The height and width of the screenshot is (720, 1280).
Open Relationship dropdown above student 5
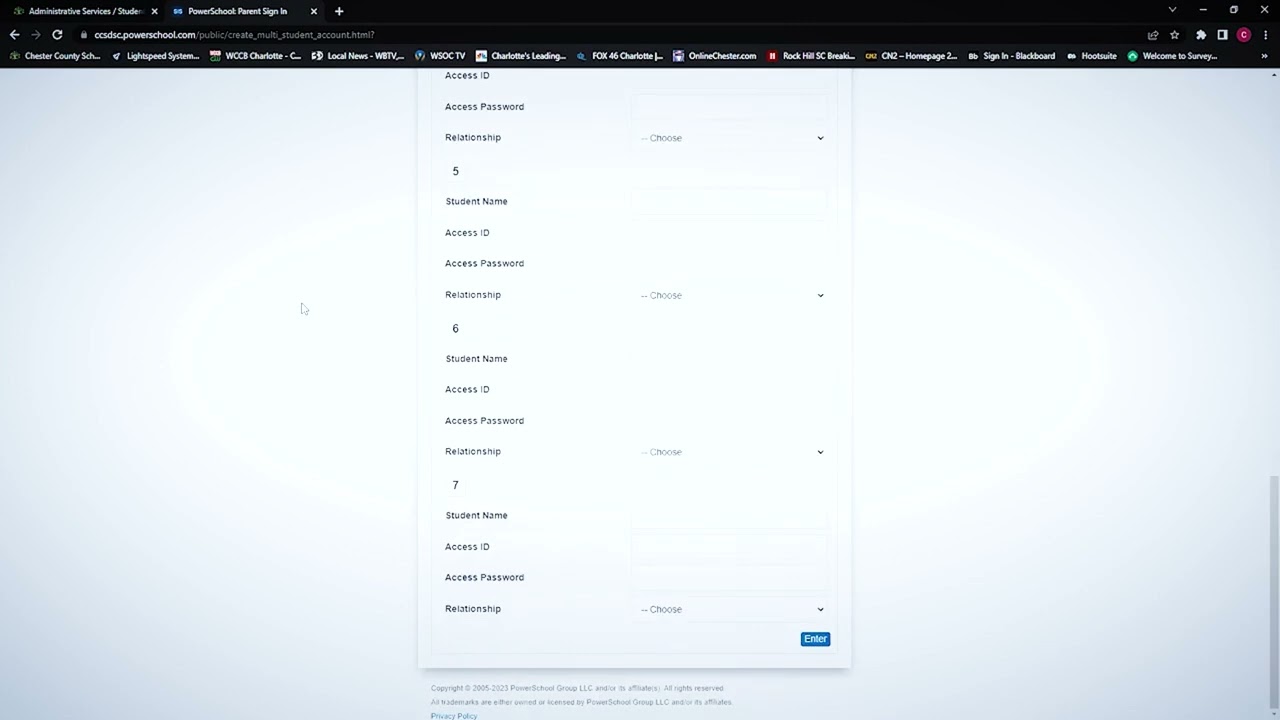(731, 138)
